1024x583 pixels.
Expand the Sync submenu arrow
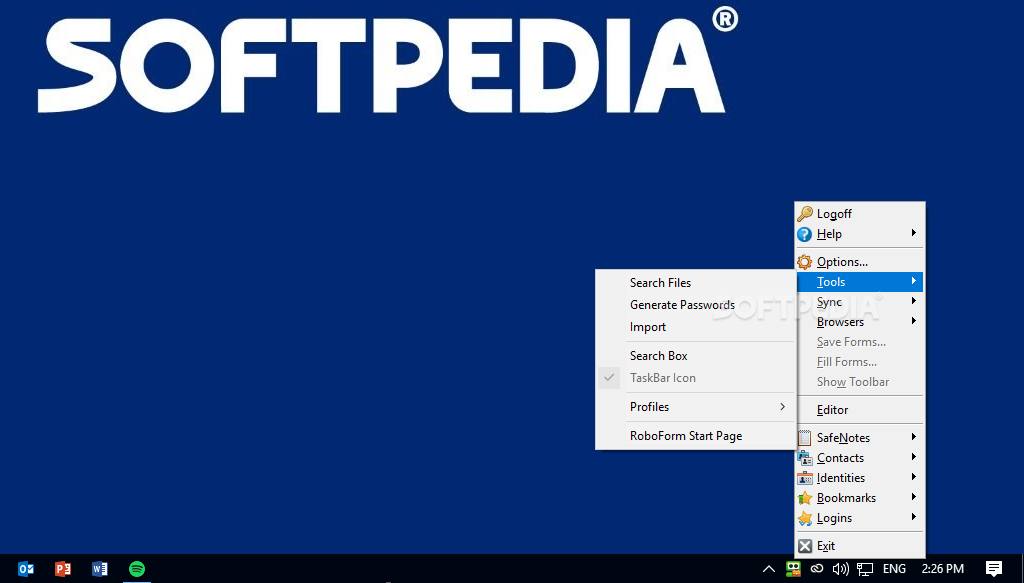point(914,301)
